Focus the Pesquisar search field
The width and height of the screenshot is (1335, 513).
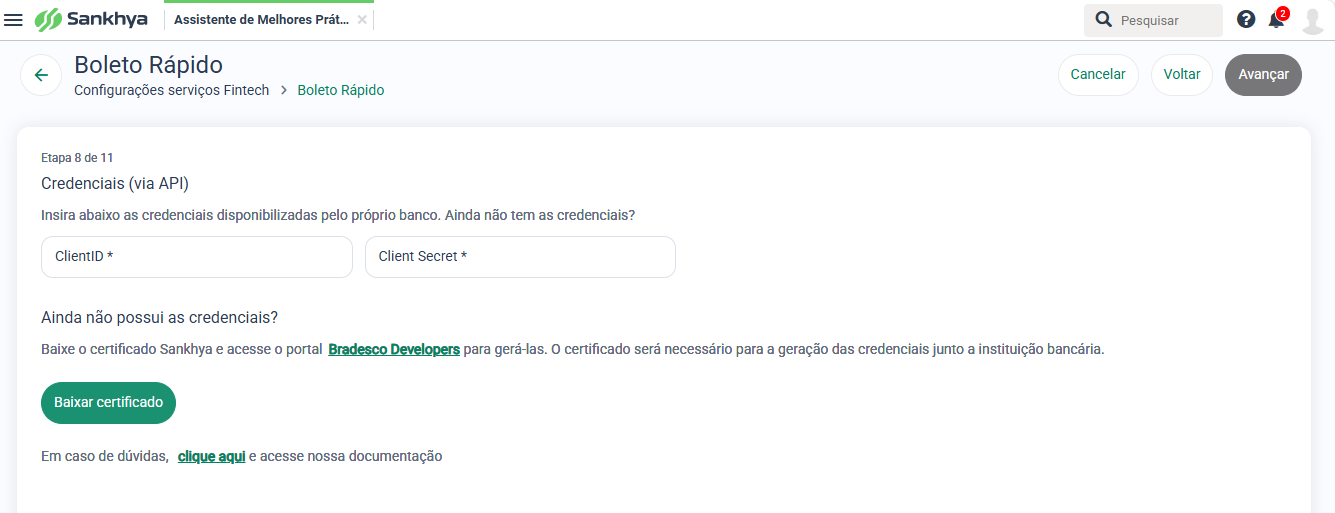pyautogui.click(x=1165, y=20)
